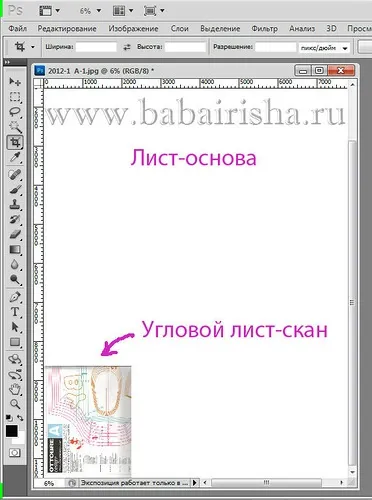
Task: Click the Высота height input field
Action: pyautogui.click(x=185, y=47)
